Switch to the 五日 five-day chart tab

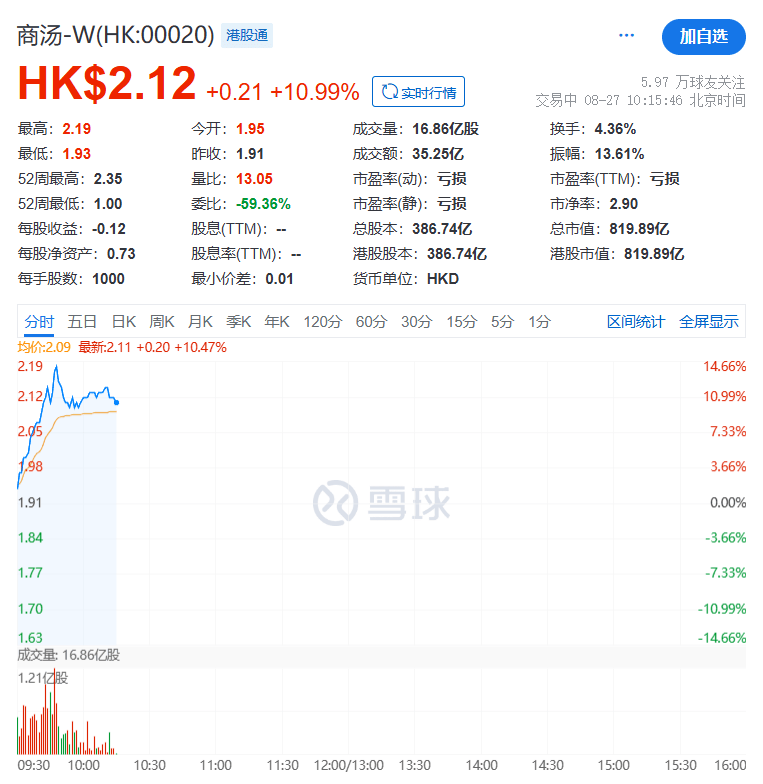coord(82,321)
